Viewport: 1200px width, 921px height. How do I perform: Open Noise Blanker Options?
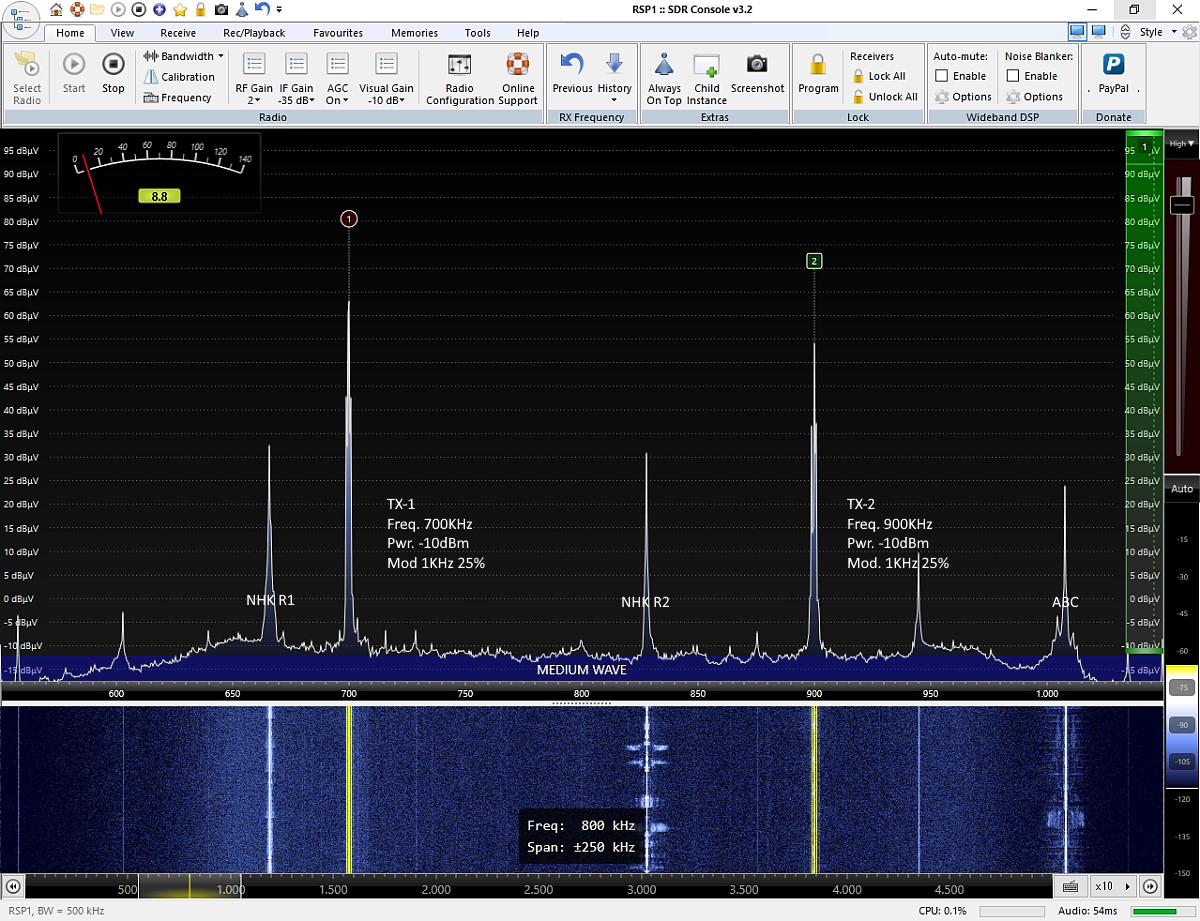click(x=1035, y=97)
